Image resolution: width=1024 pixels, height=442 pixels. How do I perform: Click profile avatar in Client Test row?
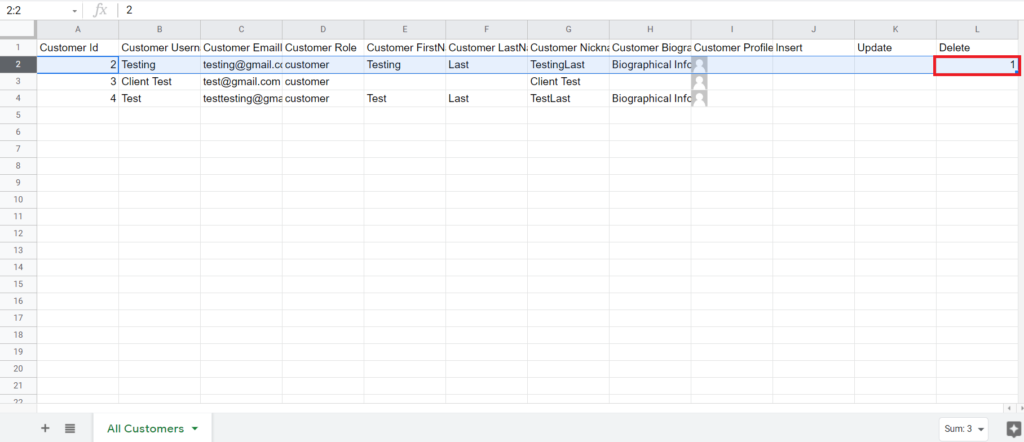(x=699, y=82)
